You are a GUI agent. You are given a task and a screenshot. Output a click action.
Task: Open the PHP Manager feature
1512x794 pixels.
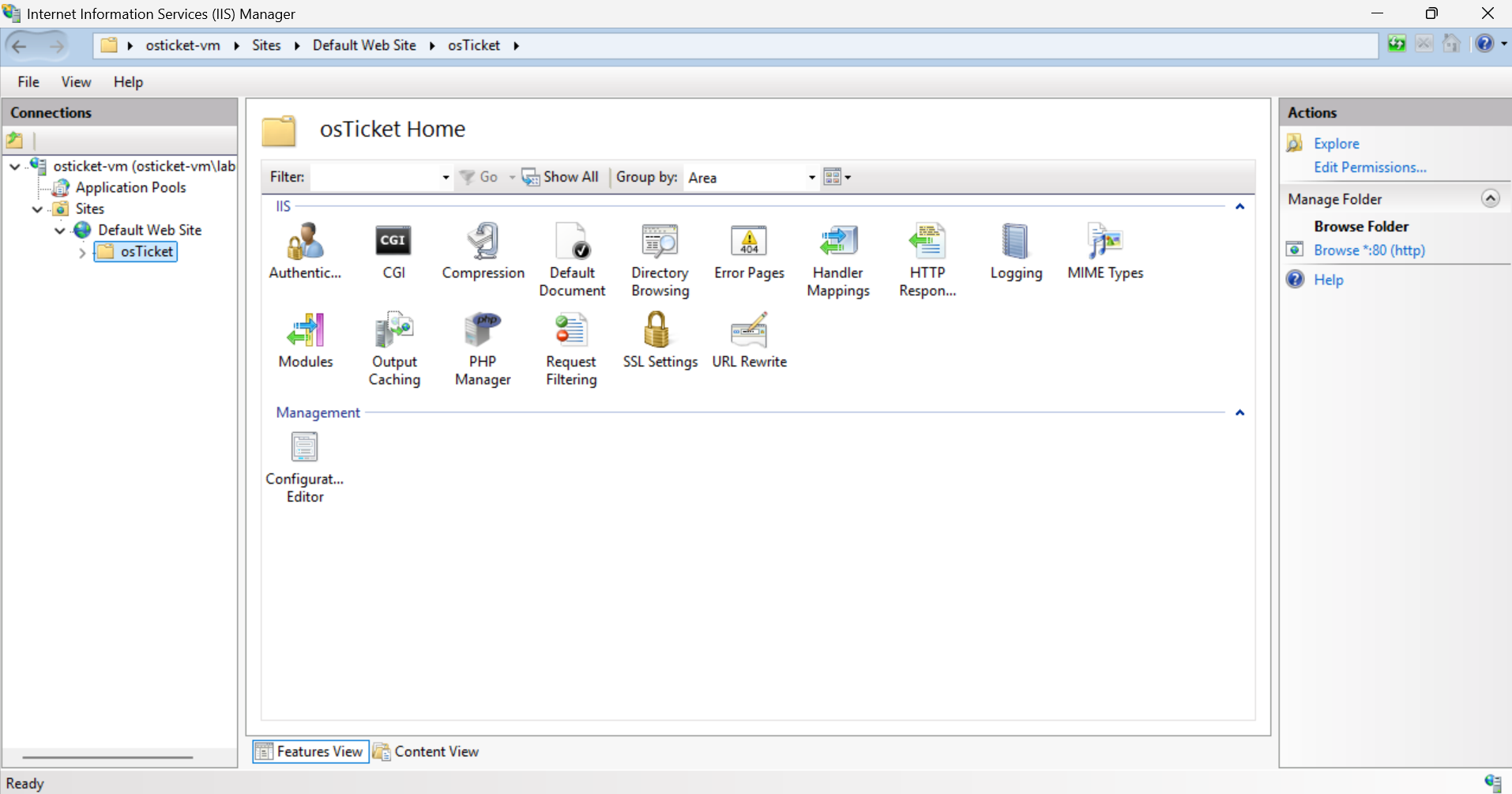[x=483, y=349]
